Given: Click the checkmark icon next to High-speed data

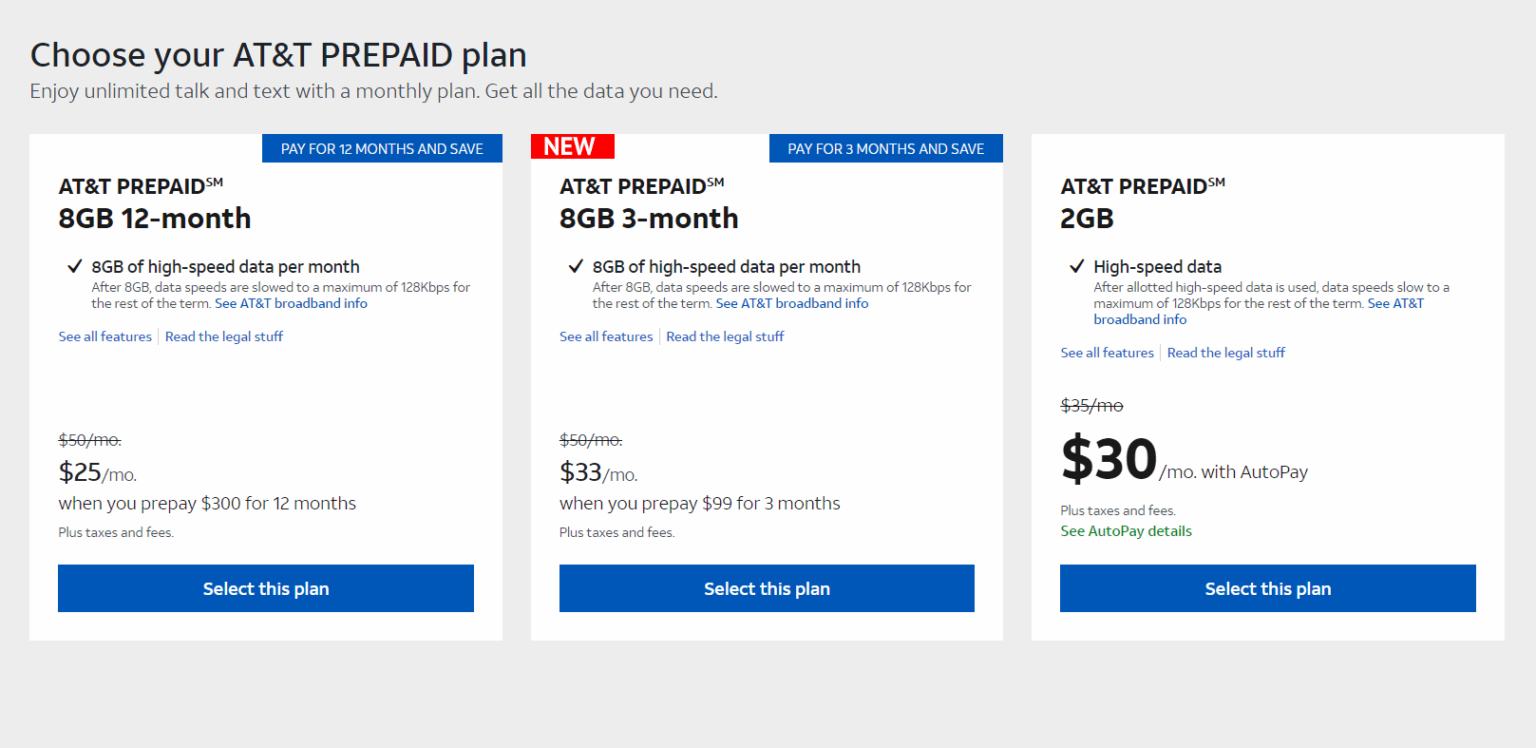Looking at the screenshot, I should (1076, 266).
